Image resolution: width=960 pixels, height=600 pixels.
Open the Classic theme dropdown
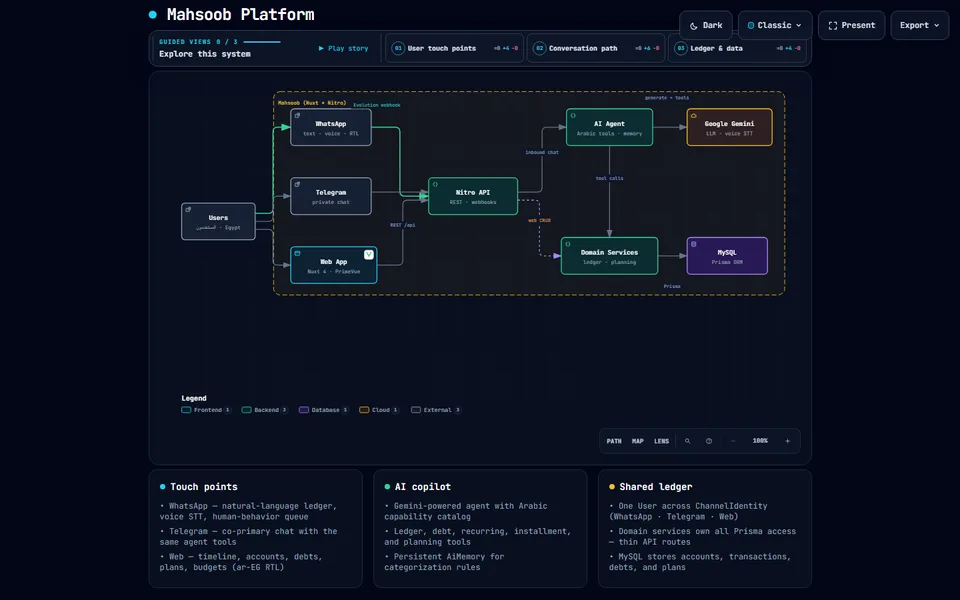tap(774, 25)
